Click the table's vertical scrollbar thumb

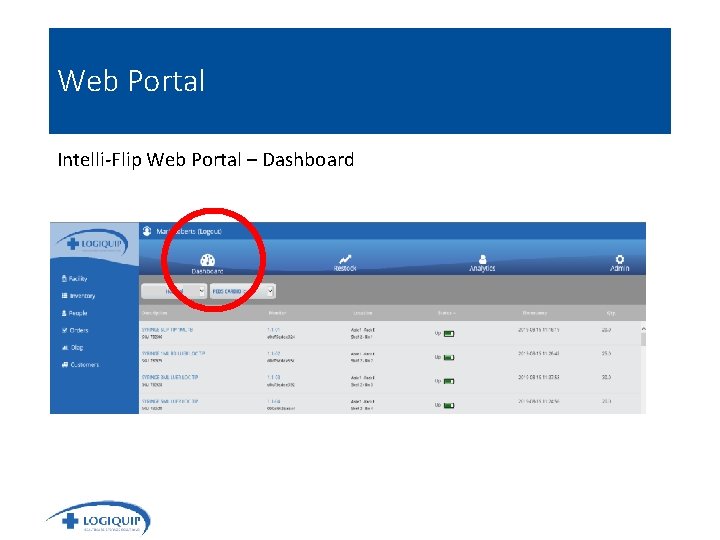click(643, 340)
